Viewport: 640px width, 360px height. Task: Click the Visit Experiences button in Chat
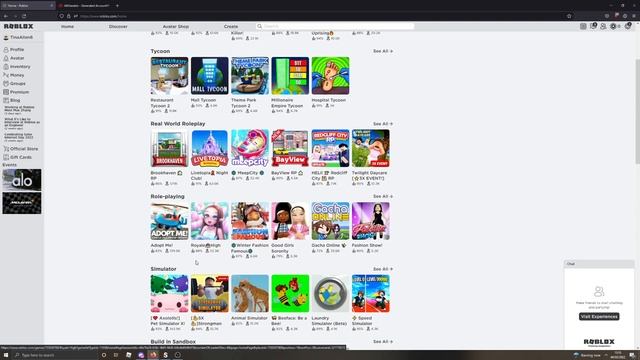[599, 316]
